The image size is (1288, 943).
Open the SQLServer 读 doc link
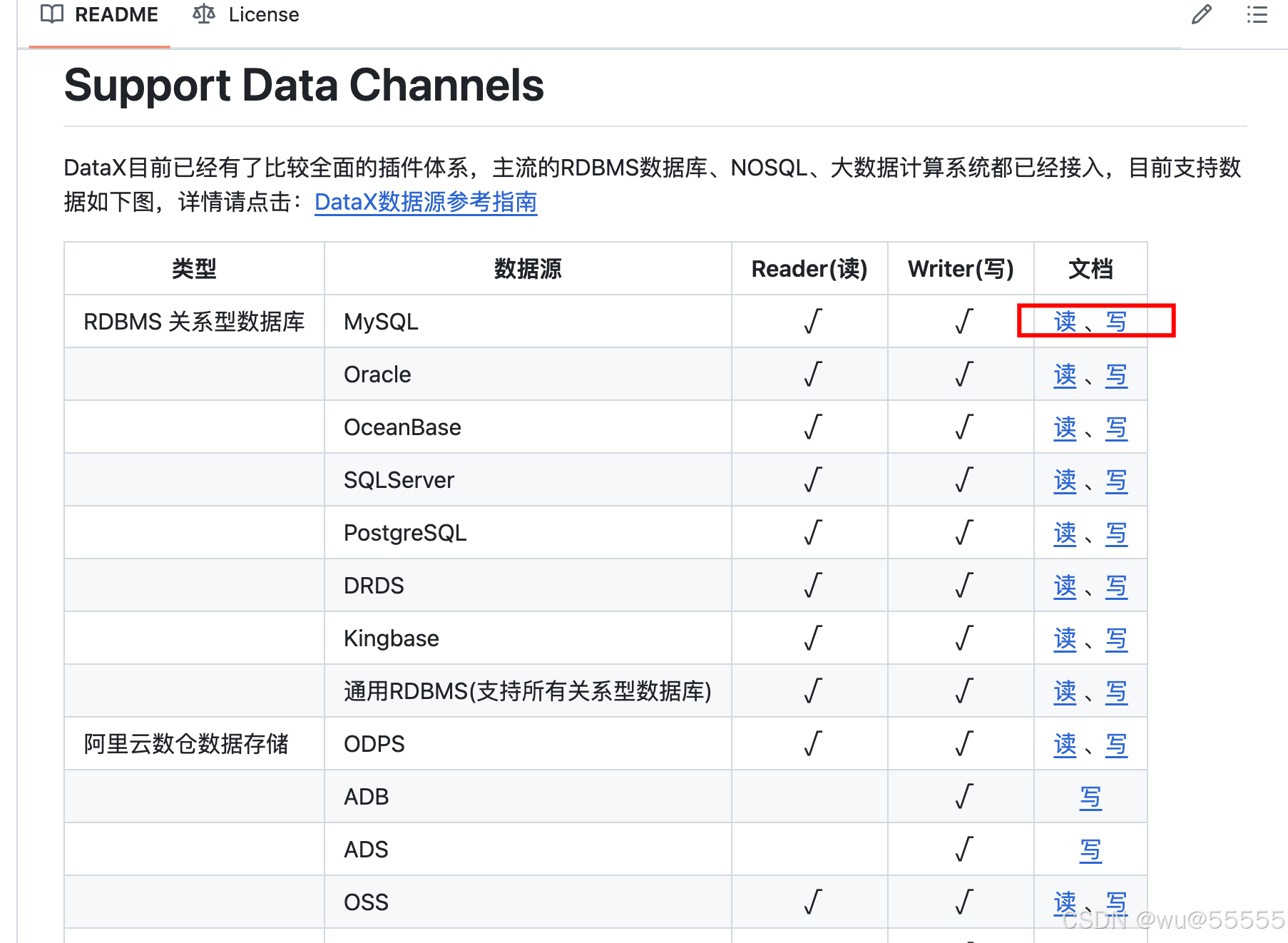click(1065, 480)
